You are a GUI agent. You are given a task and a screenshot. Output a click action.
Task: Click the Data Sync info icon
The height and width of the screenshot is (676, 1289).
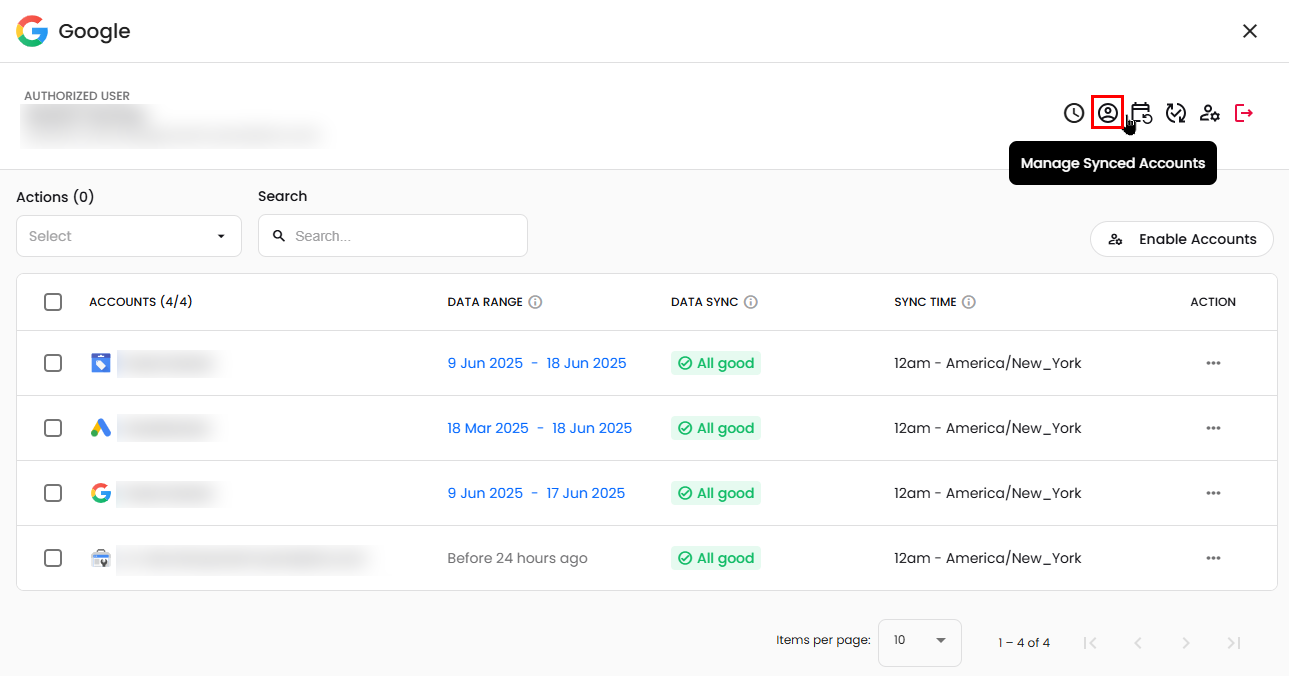751,302
